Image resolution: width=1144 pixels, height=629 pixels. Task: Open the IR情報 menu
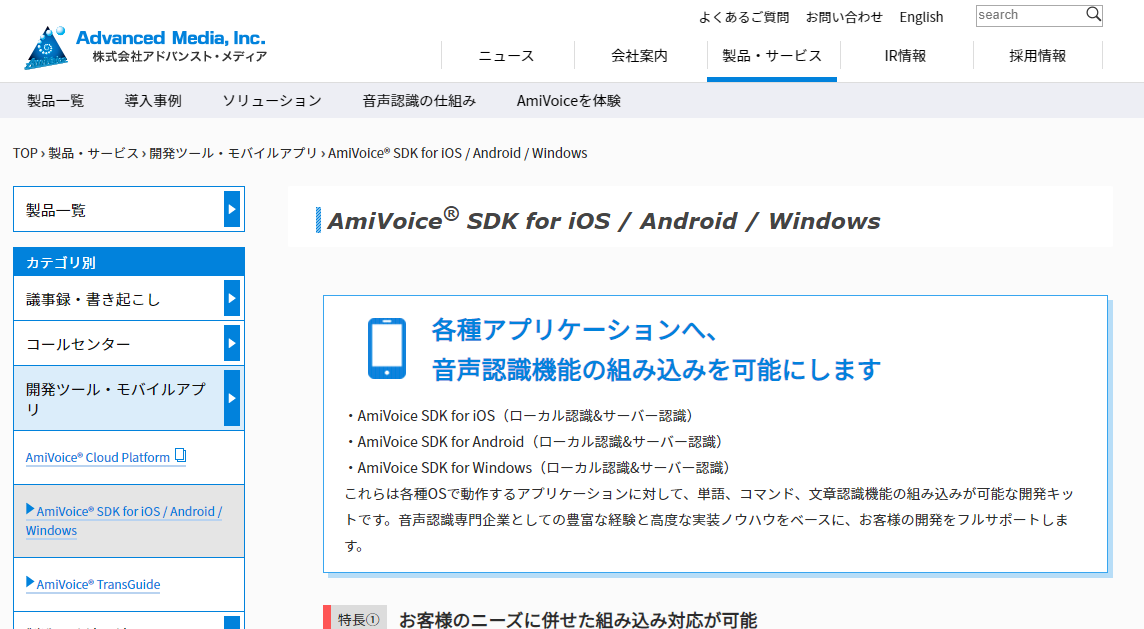coord(905,56)
